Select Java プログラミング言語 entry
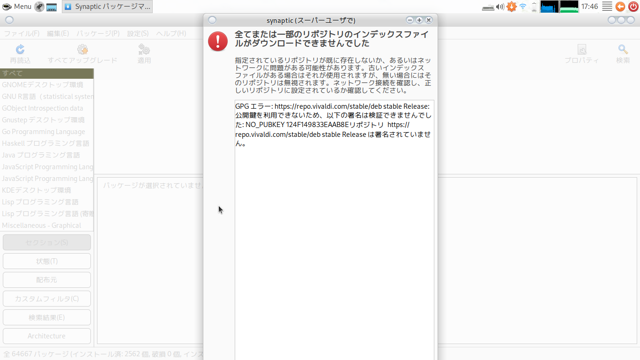 point(47,155)
